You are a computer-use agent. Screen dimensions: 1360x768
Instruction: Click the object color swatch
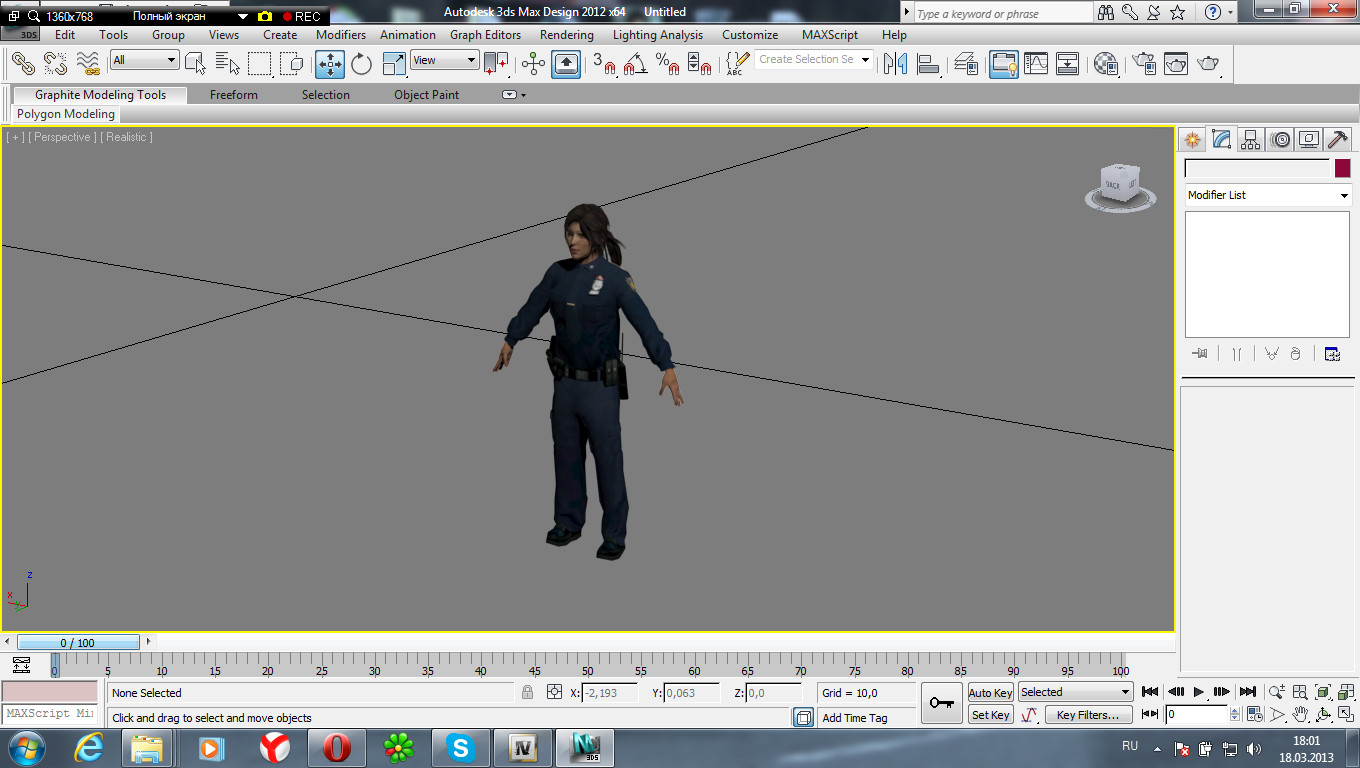coord(1342,168)
